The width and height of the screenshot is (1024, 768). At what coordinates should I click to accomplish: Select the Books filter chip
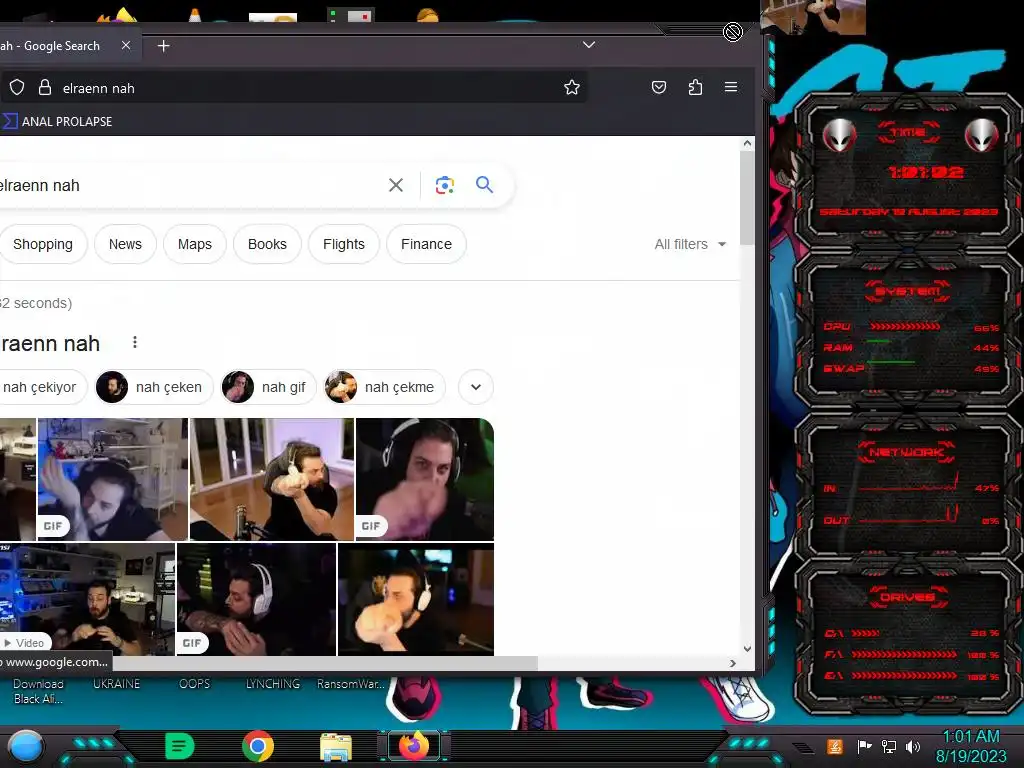pos(267,244)
